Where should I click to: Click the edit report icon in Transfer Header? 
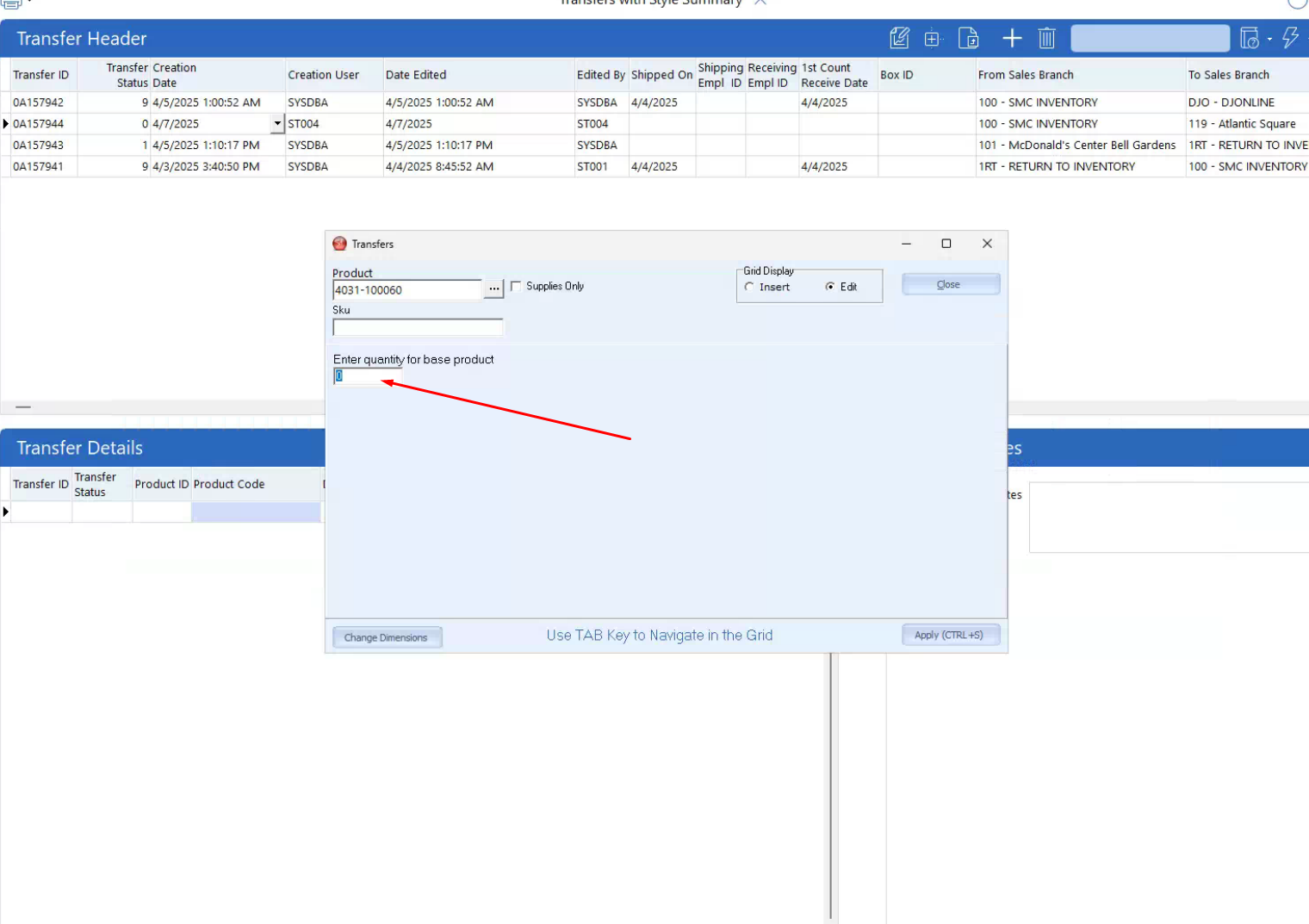(899, 38)
